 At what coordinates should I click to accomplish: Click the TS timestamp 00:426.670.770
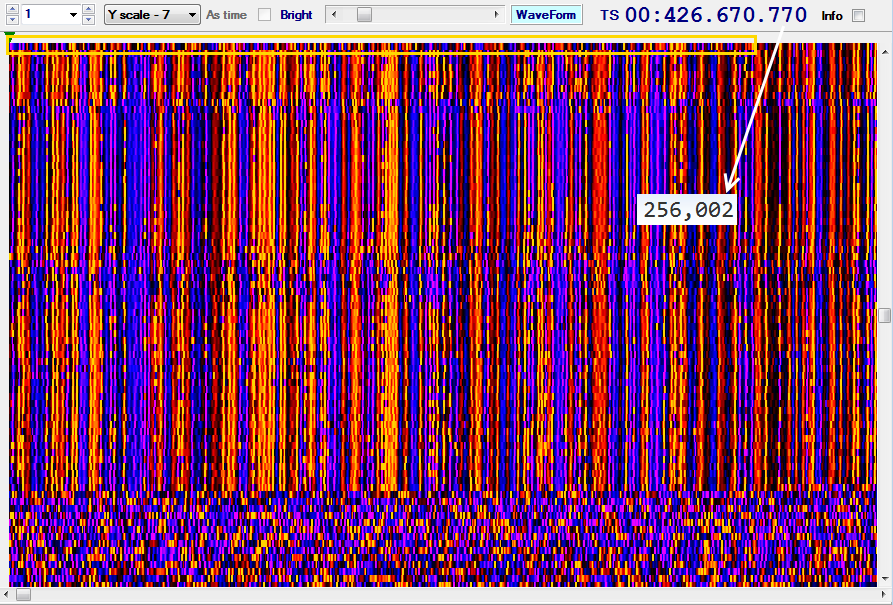pyautogui.click(x=715, y=15)
